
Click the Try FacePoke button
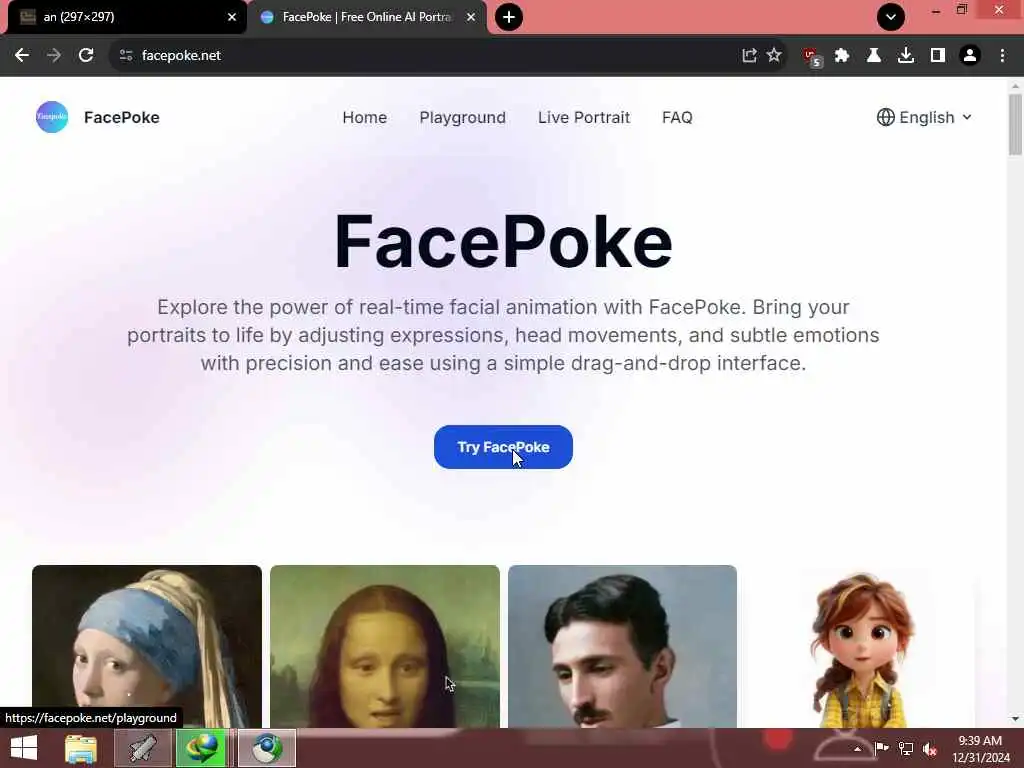(503, 447)
